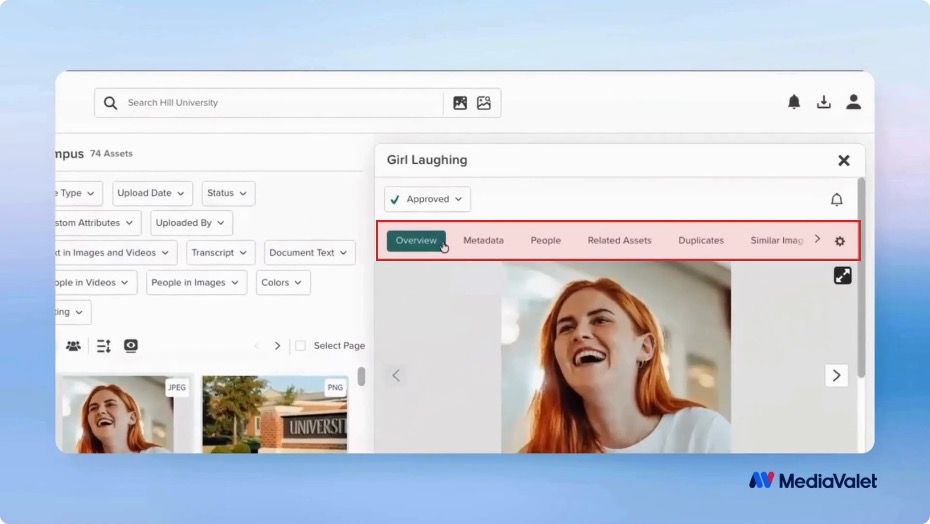Screen dimensions: 930x524
Task: Open the Approved status dropdown
Action: click(x=427, y=199)
